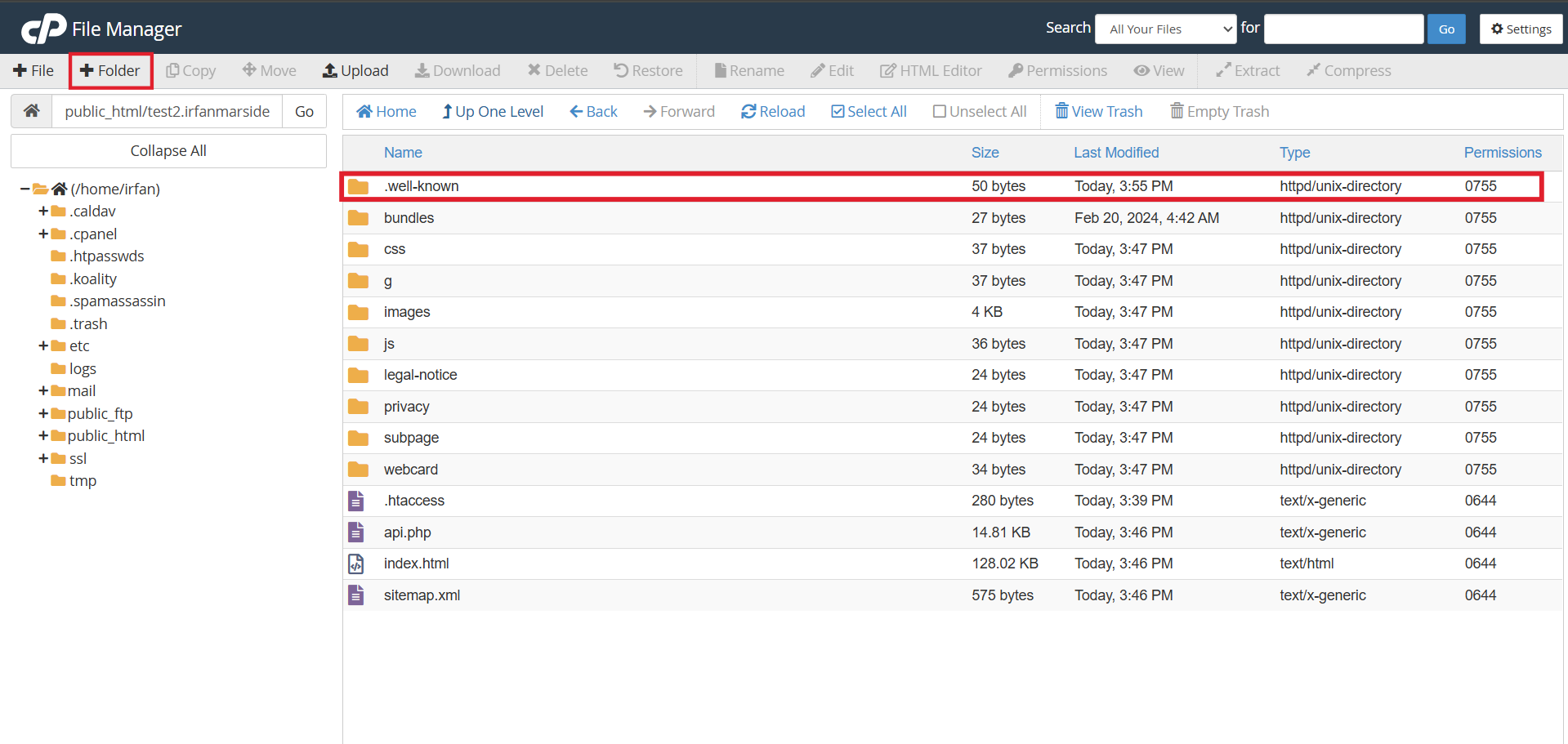Click the .well-known folder icon

pos(358,186)
